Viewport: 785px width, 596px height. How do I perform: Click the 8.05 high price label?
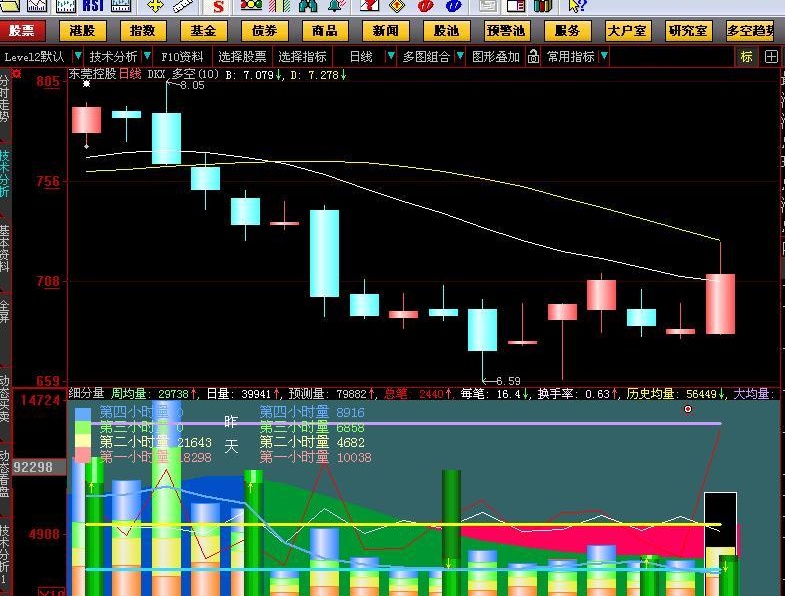tap(192, 85)
